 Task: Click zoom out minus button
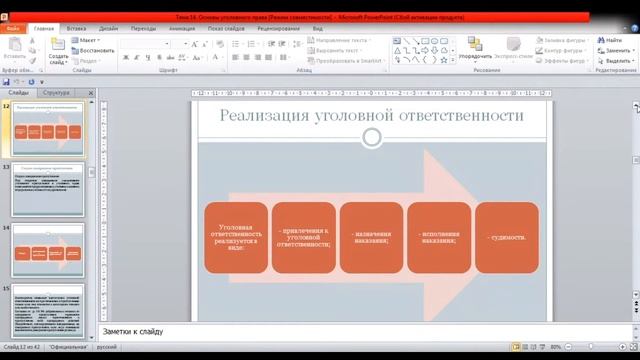coord(568,347)
